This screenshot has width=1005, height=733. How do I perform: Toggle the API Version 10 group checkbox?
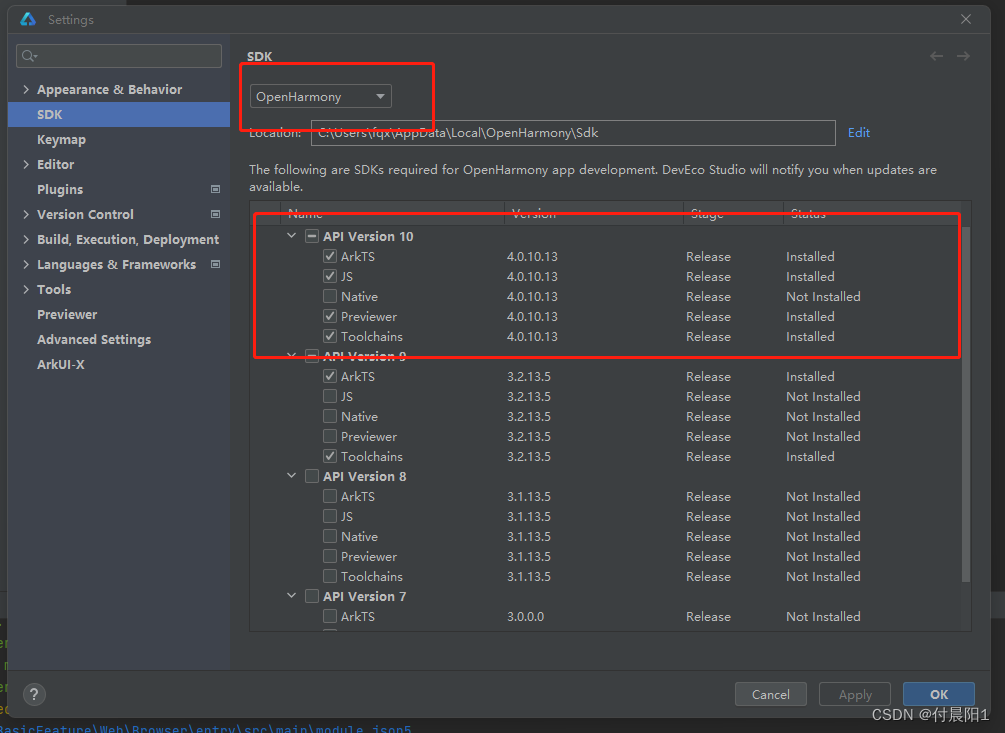311,236
